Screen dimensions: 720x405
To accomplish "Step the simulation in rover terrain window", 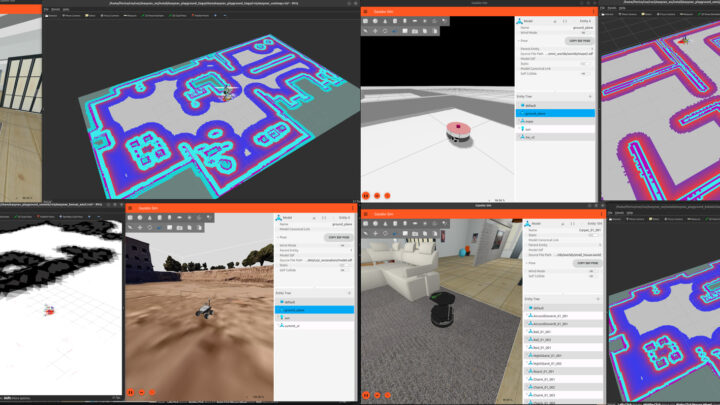I will click(141, 393).
